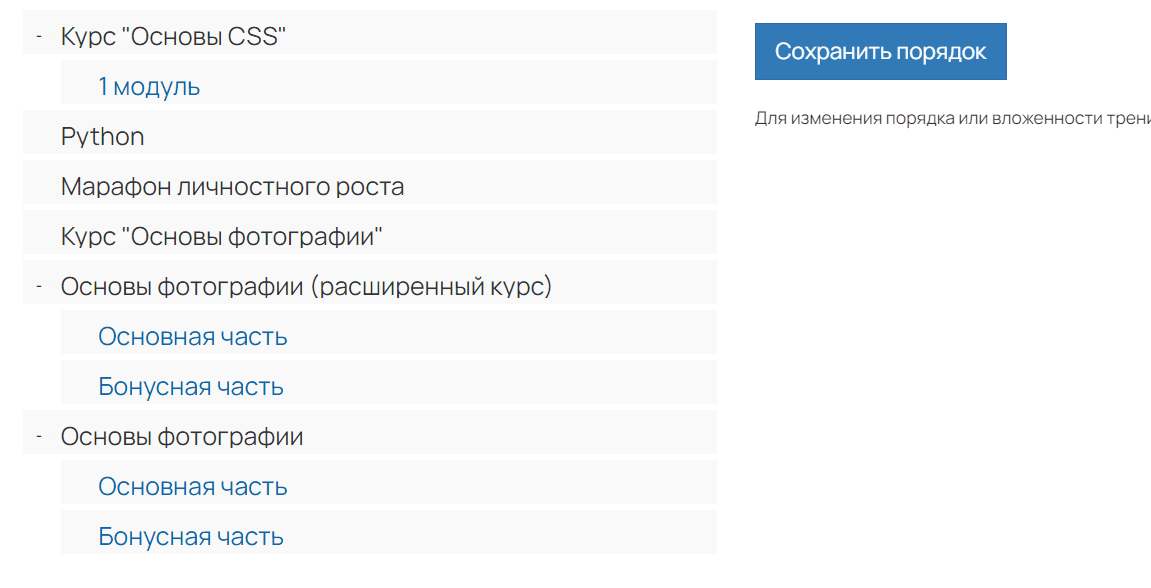Screen dimensions: 1151x588
Task: Open Основная часть under Основы фотографии
Action: pyautogui.click(x=192, y=485)
